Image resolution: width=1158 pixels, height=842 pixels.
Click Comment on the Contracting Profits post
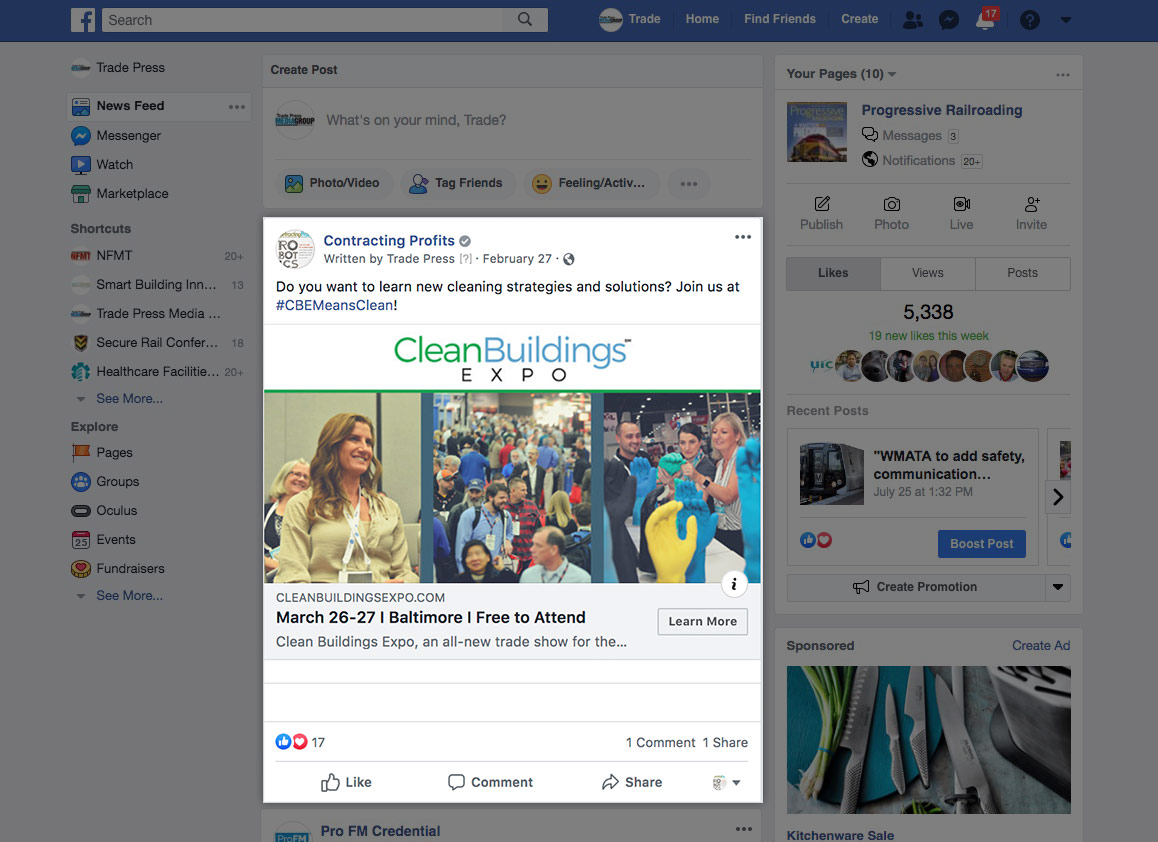[490, 782]
